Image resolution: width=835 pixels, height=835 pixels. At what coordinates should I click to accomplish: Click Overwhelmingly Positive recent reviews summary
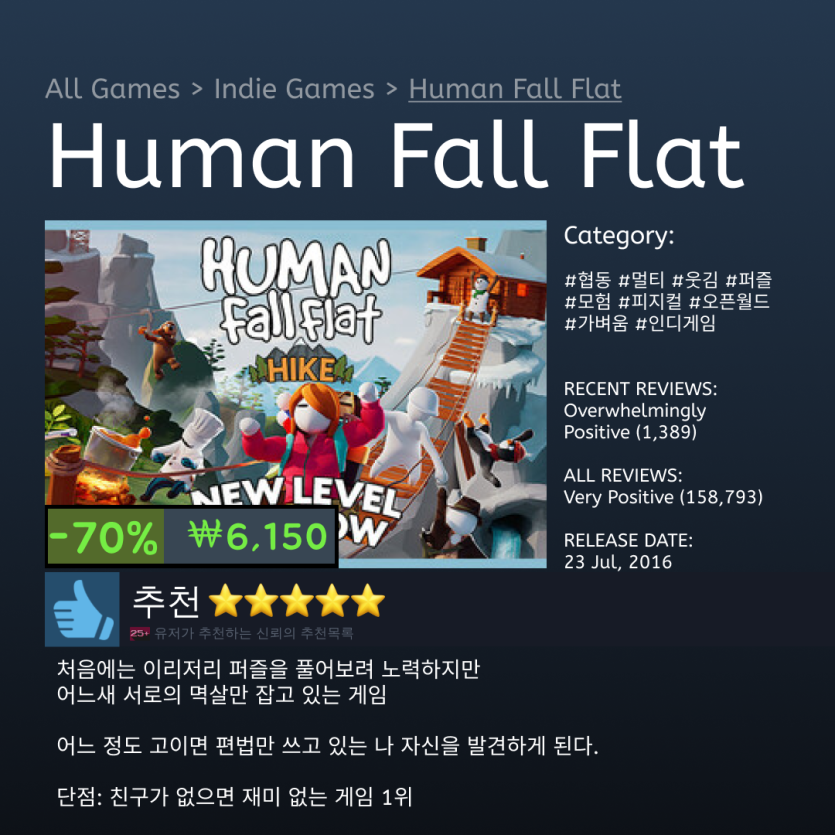pos(635,421)
